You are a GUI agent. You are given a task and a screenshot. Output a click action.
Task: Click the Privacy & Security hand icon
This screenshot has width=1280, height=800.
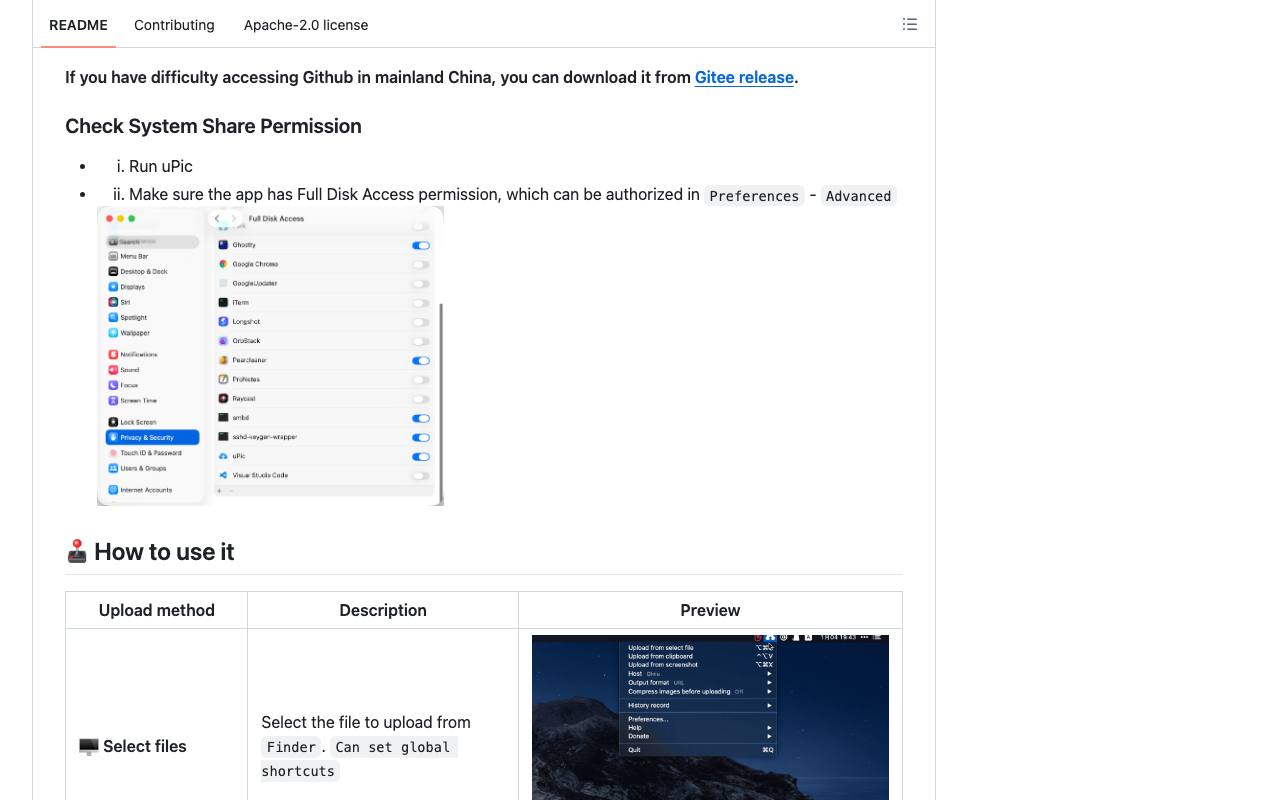(x=113, y=437)
